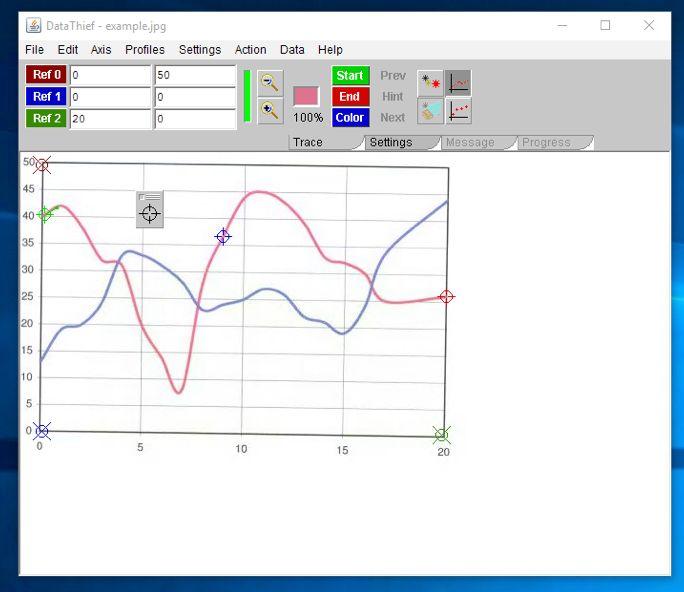Click the Ref 2 button
This screenshot has width=684, height=592.
click(x=46, y=118)
